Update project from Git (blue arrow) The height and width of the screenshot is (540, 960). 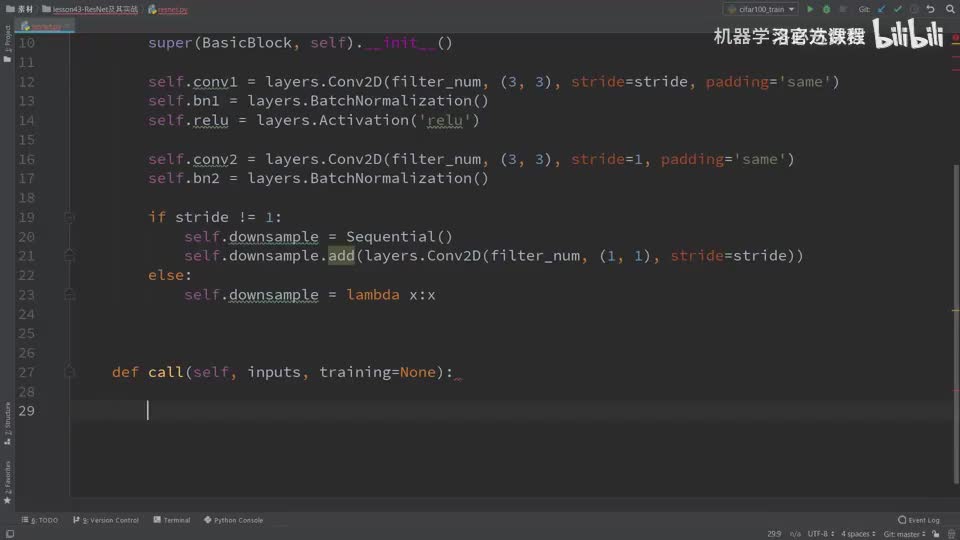tap(882, 9)
